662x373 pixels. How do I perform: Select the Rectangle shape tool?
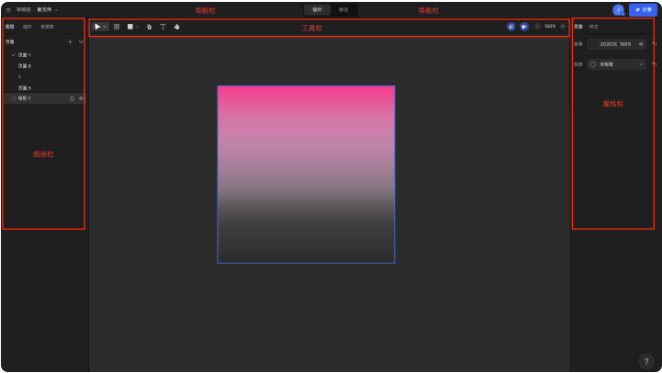[x=130, y=27]
